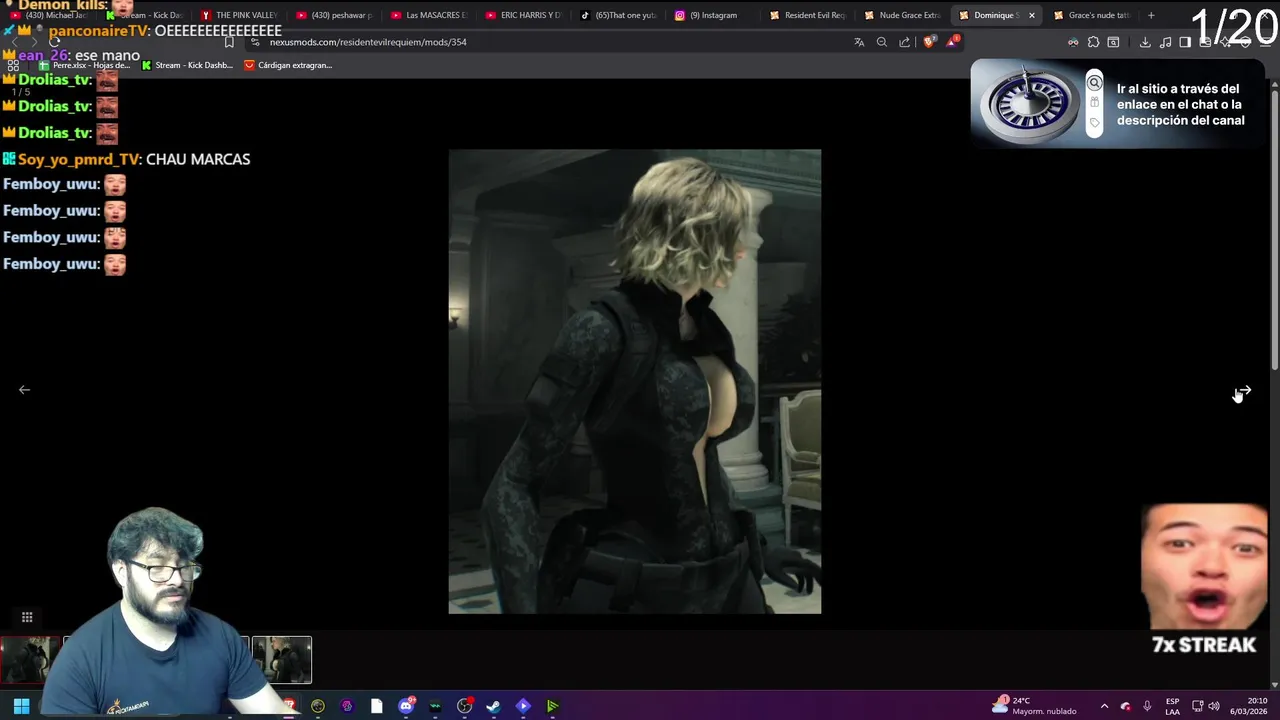Click the main mod screenshot image
The image size is (1280, 720).
[x=635, y=381]
